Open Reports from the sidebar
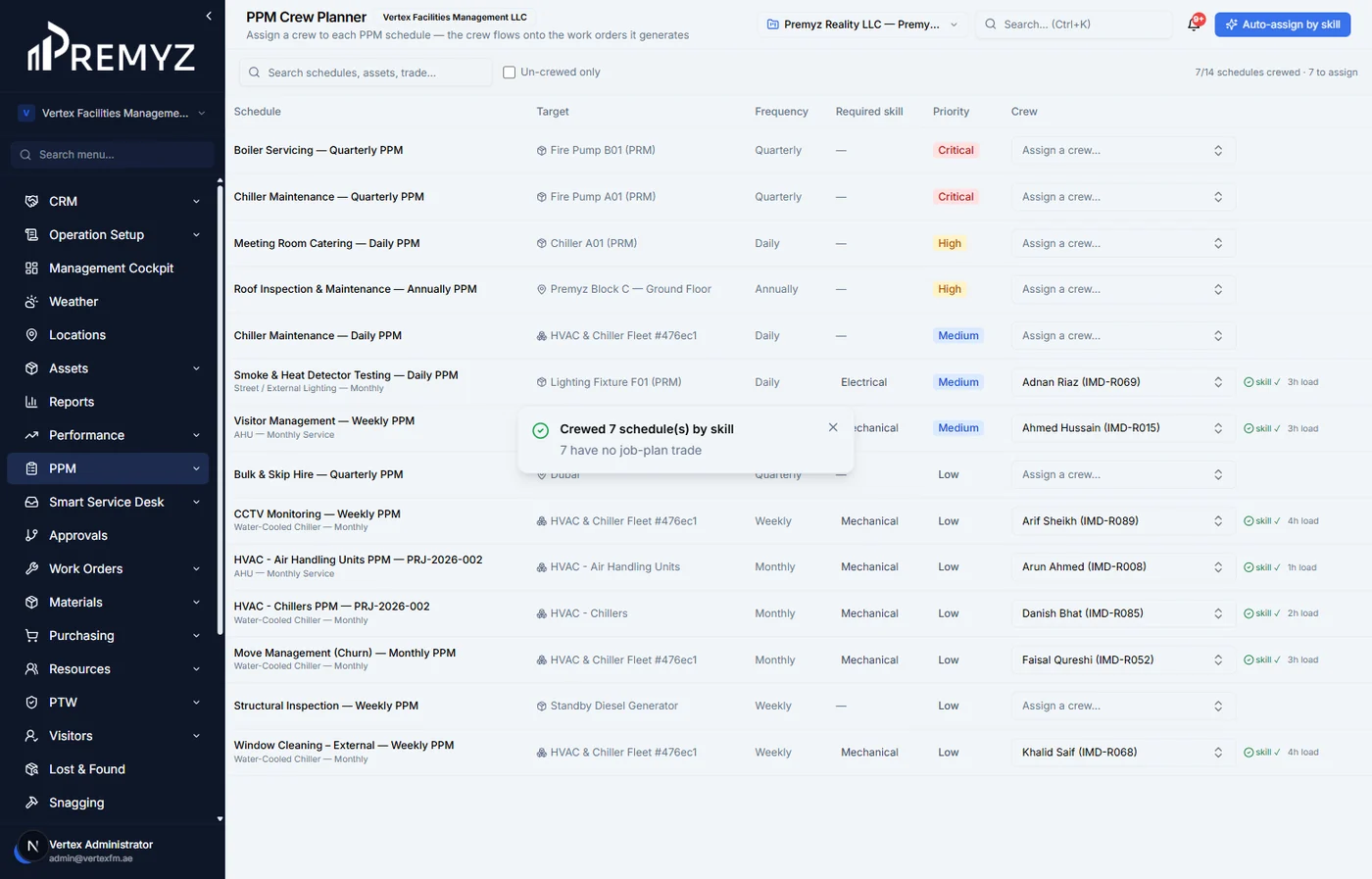This screenshot has height=879, width=1372. pos(108,401)
